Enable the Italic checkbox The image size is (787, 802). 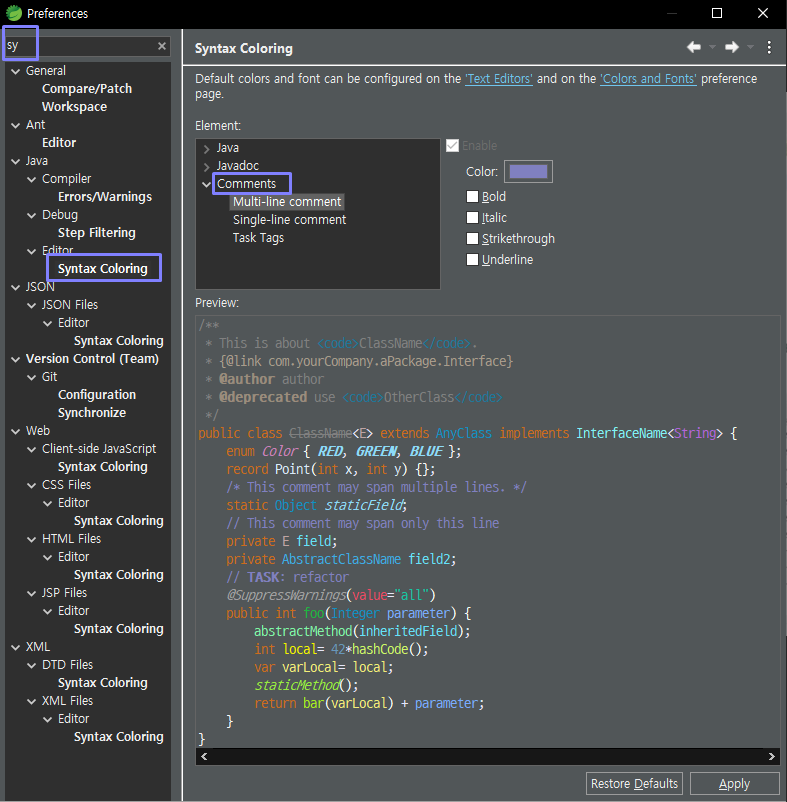(x=472, y=217)
